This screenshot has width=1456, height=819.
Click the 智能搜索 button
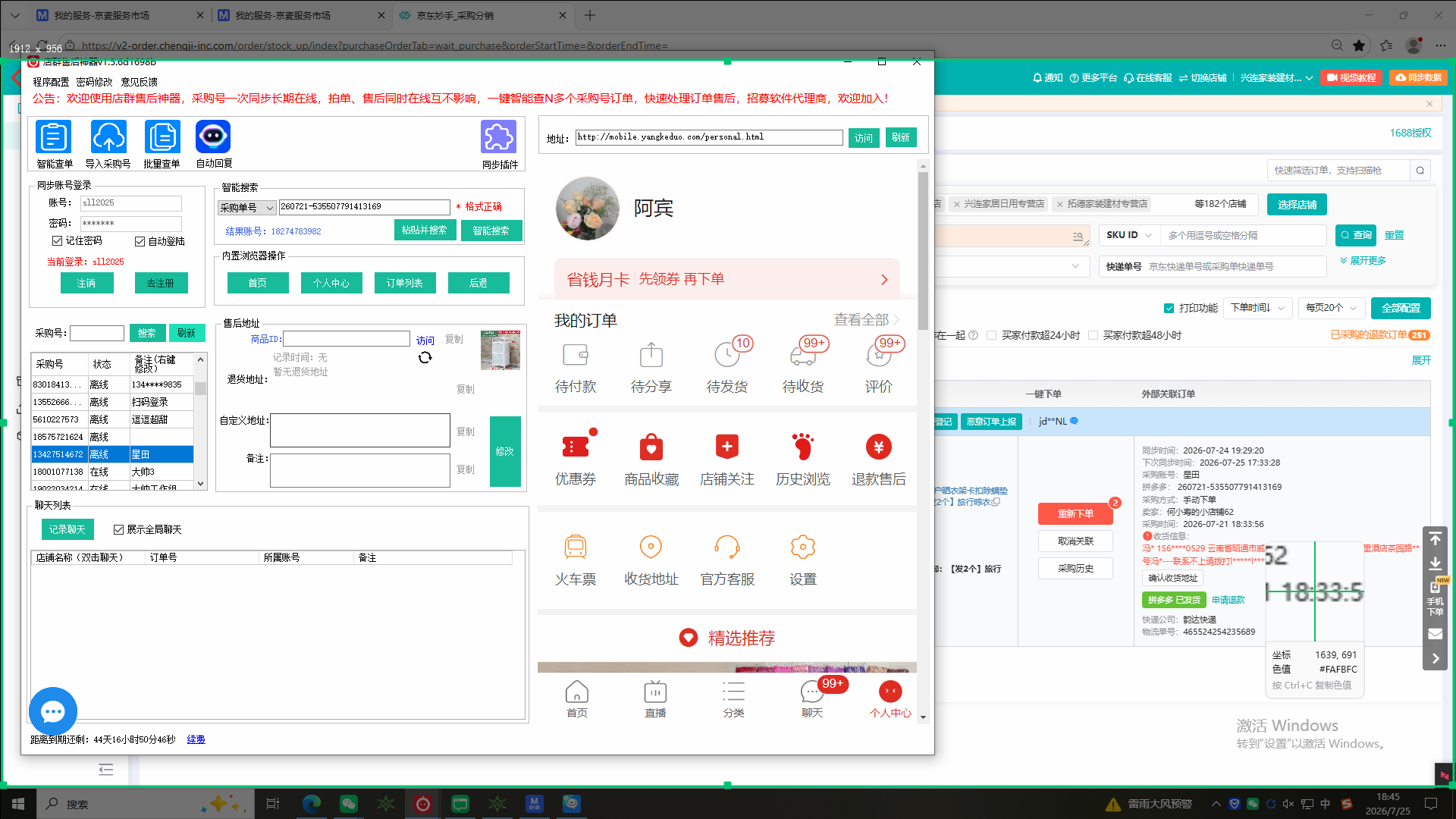(x=491, y=231)
